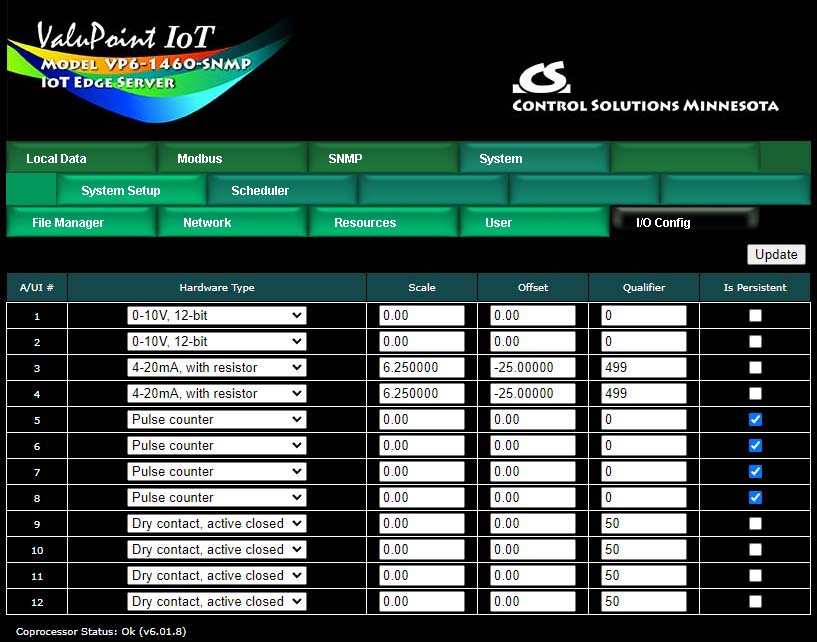Enable Is Persistent for input 1
Screen dimensions: 817x642
pyautogui.click(x=755, y=315)
